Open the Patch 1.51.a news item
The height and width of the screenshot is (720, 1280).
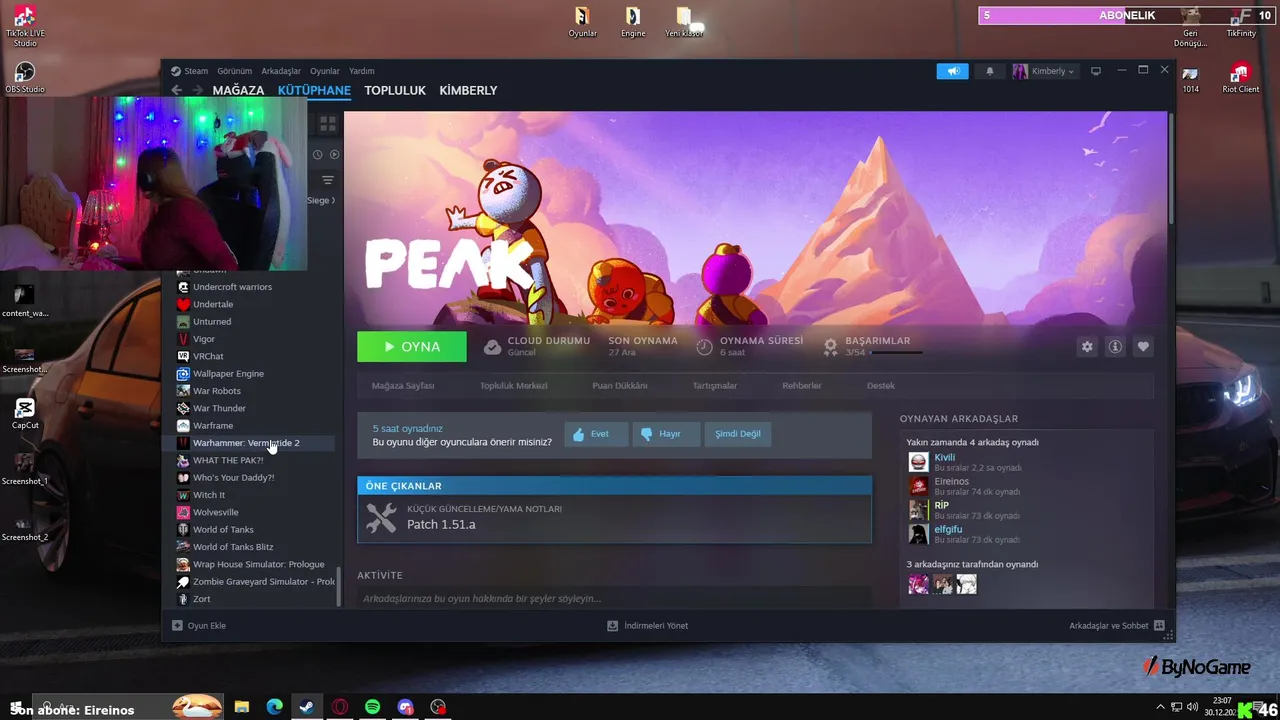click(614, 517)
